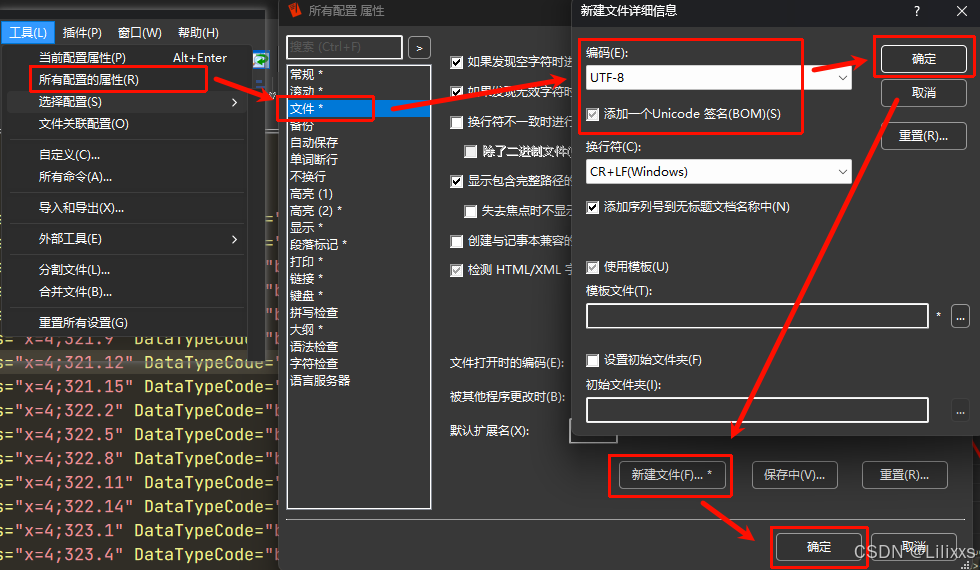
Task: Select the 语法检查 category
Action: pyautogui.click(x=359, y=347)
